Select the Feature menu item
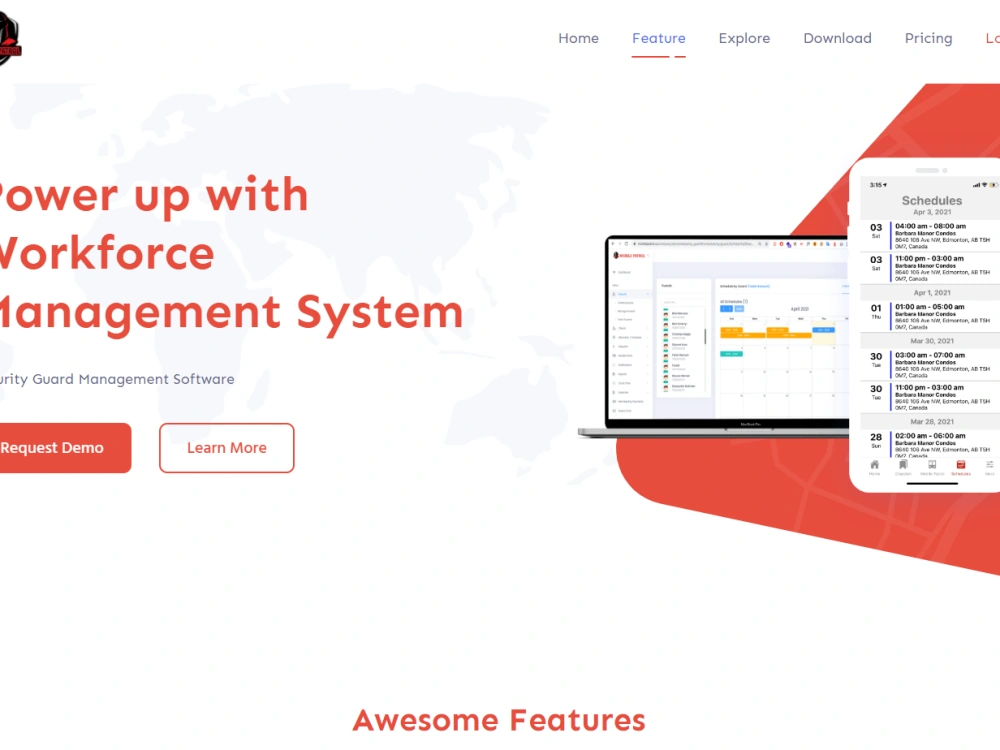Screen dimensions: 1000x750 [x=659, y=38]
